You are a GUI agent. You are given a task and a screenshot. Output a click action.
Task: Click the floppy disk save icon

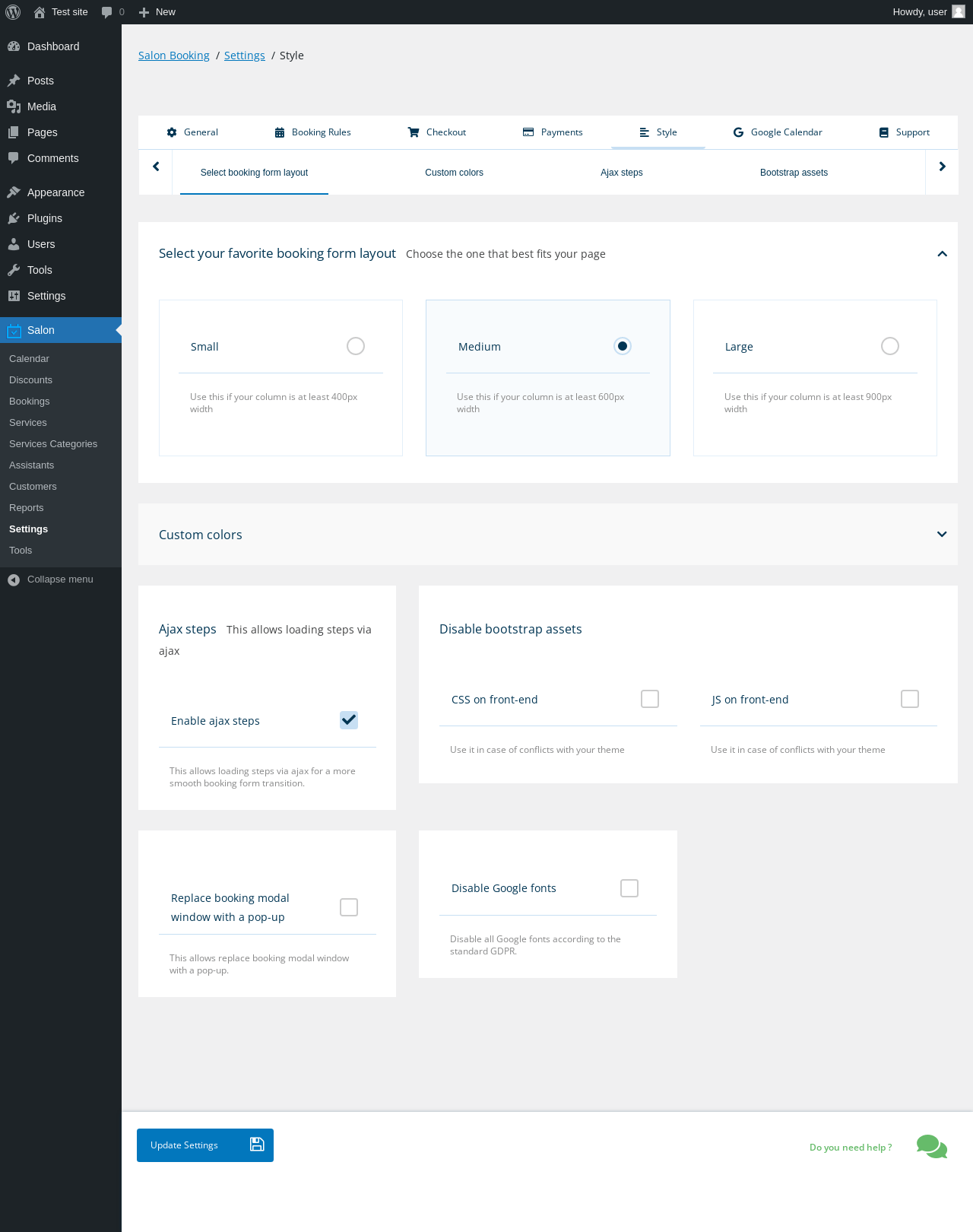(257, 1145)
